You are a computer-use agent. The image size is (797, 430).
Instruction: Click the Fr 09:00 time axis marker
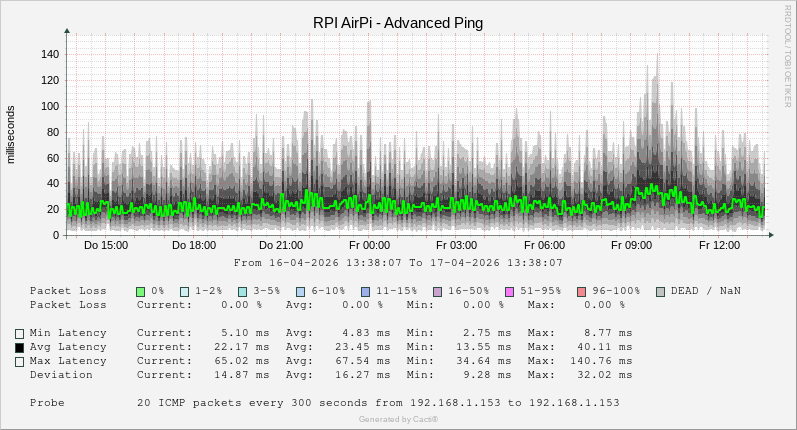(x=631, y=245)
